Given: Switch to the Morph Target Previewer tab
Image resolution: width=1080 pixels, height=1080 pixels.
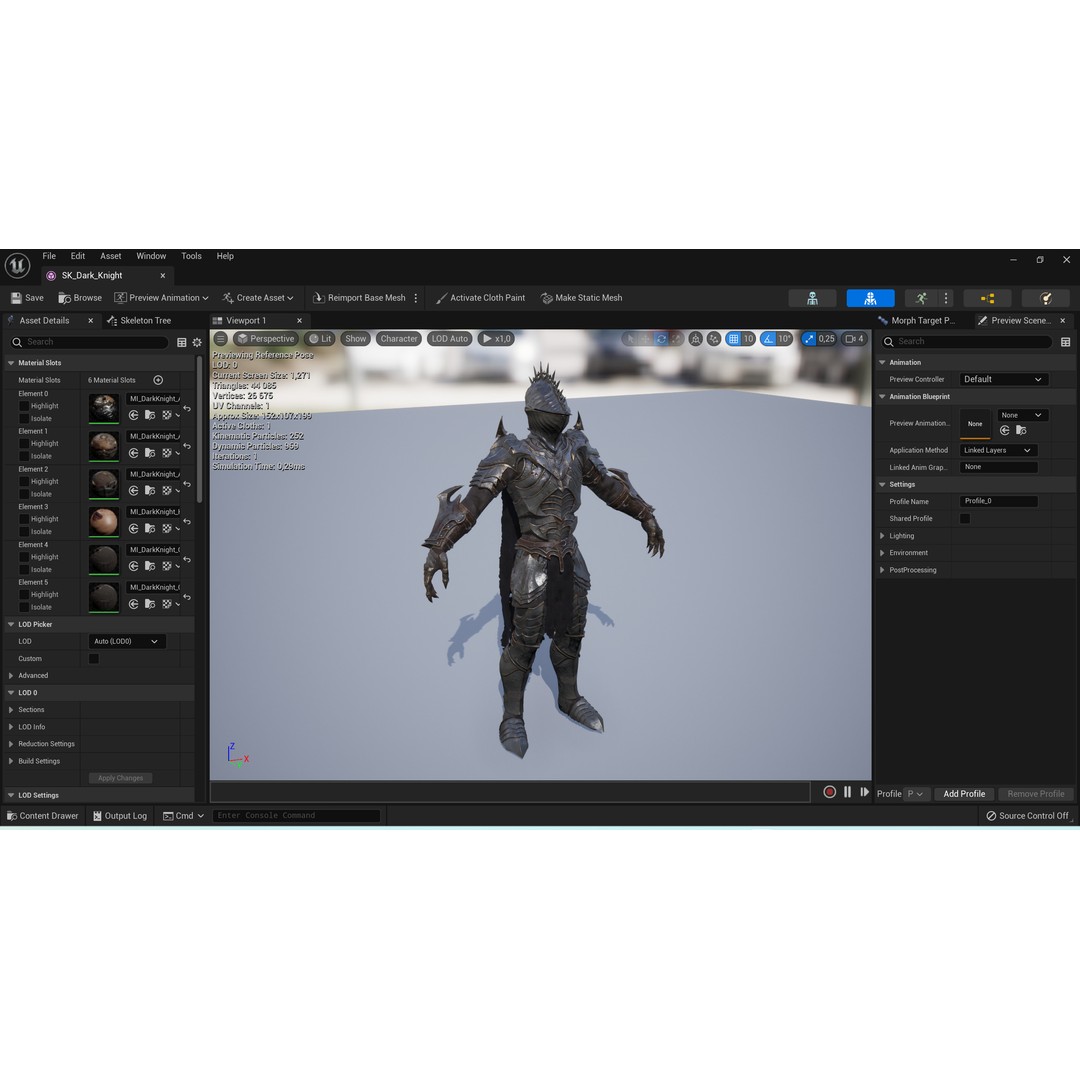Looking at the screenshot, I should (x=917, y=321).
